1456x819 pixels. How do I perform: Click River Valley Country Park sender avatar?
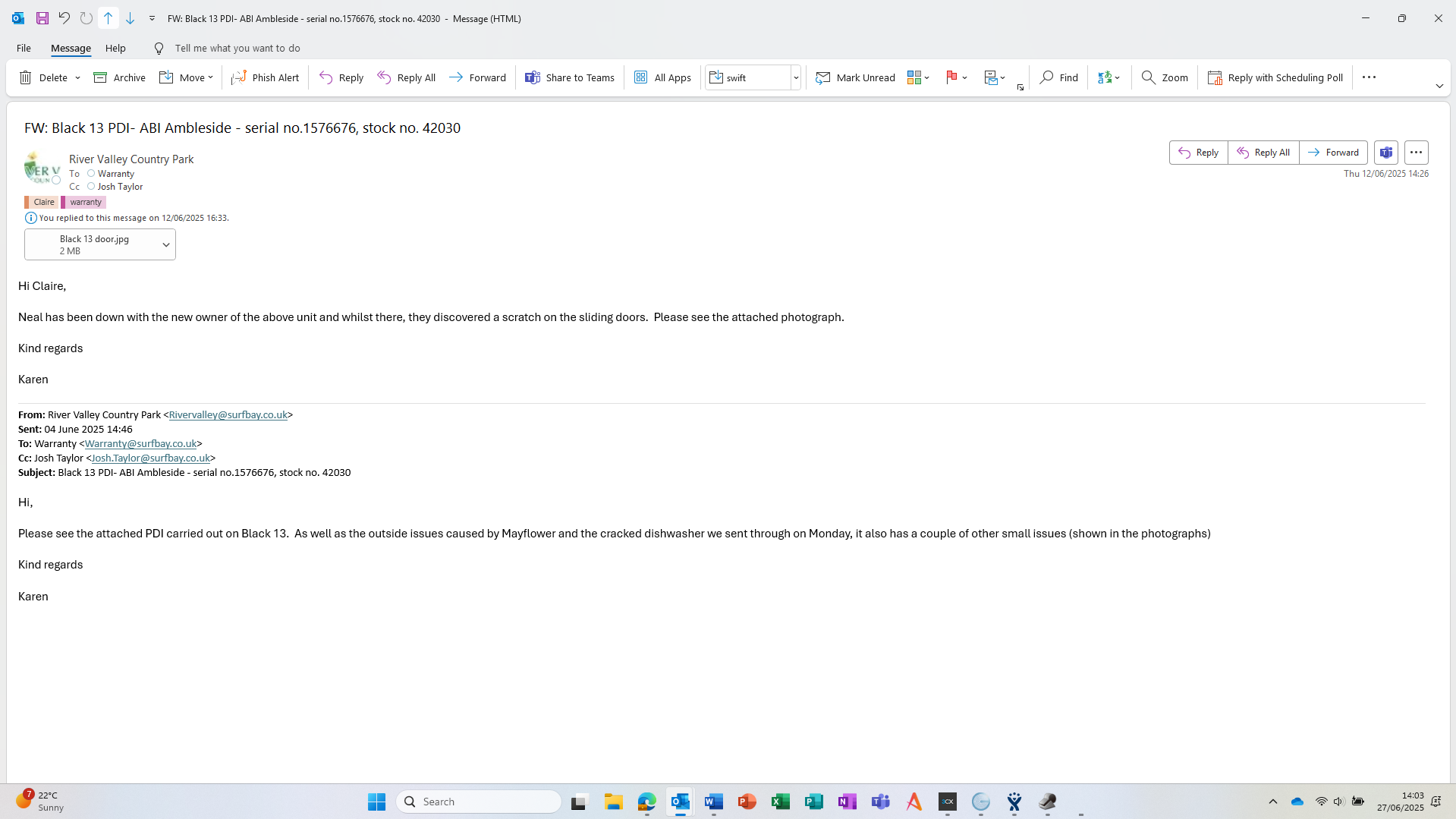coord(41,168)
